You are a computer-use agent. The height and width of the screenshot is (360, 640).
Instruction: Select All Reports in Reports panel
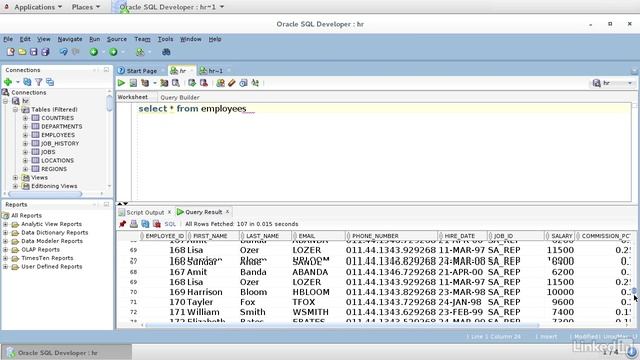26,216
